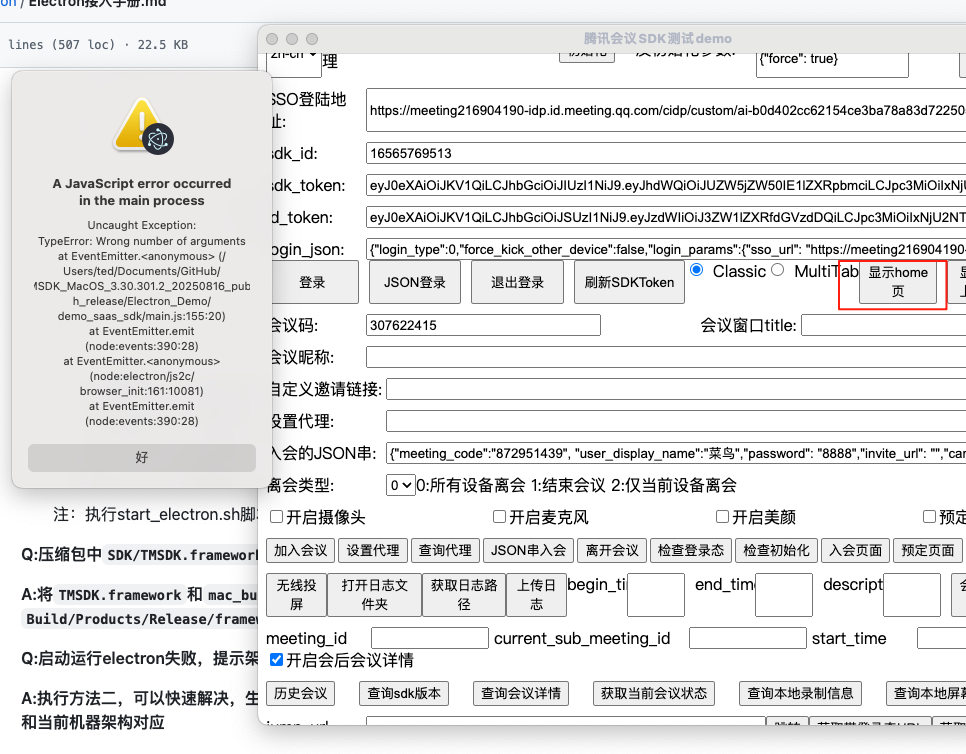This screenshot has height=754, width=966.
Task: Enable the 开启摄像头 checkbox
Action: pyautogui.click(x=277, y=517)
